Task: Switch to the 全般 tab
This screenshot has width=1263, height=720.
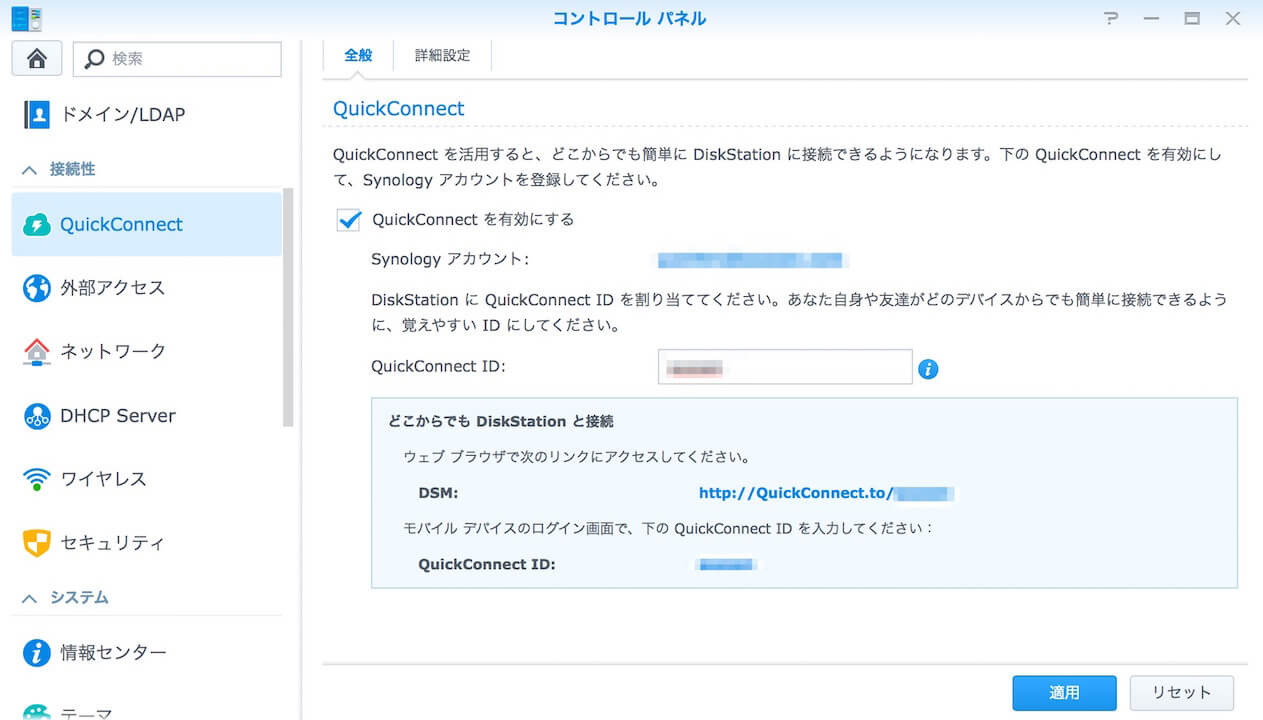Action: pyautogui.click(x=358, y=56)
